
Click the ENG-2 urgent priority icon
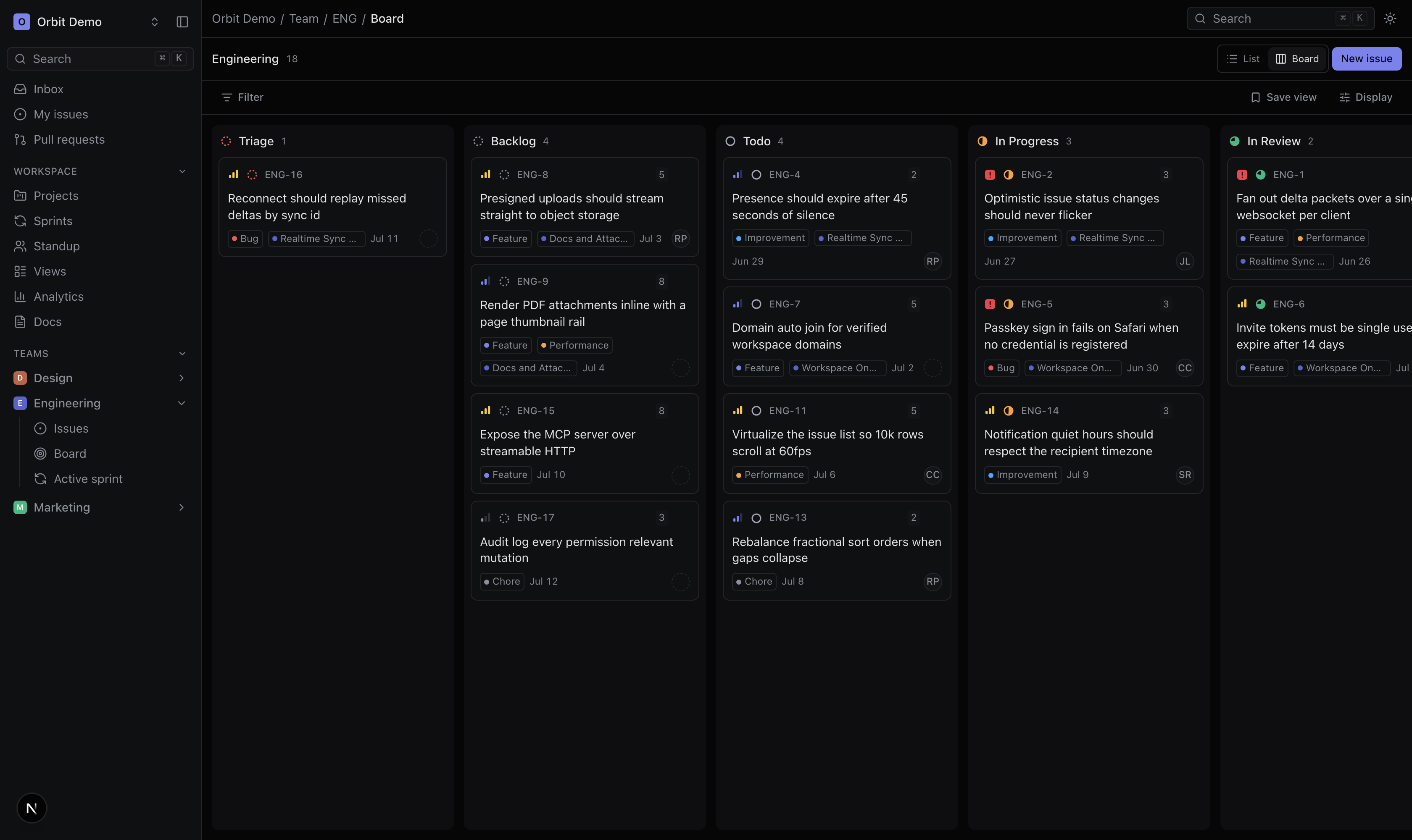click(x=990, y=175)
